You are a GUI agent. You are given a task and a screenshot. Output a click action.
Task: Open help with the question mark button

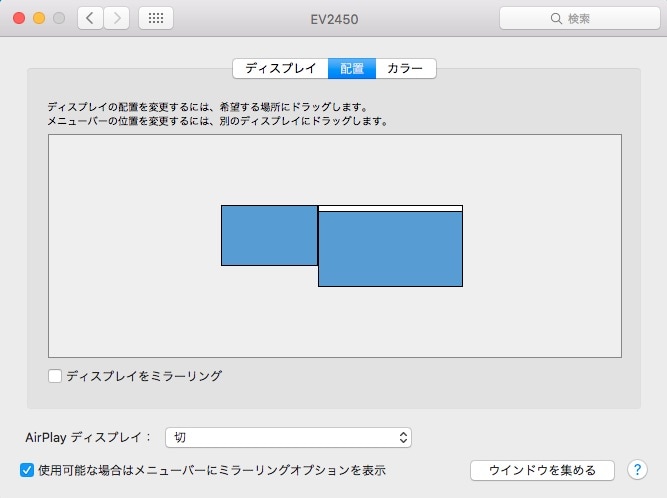pyautogui.click(x=636, y=469)
